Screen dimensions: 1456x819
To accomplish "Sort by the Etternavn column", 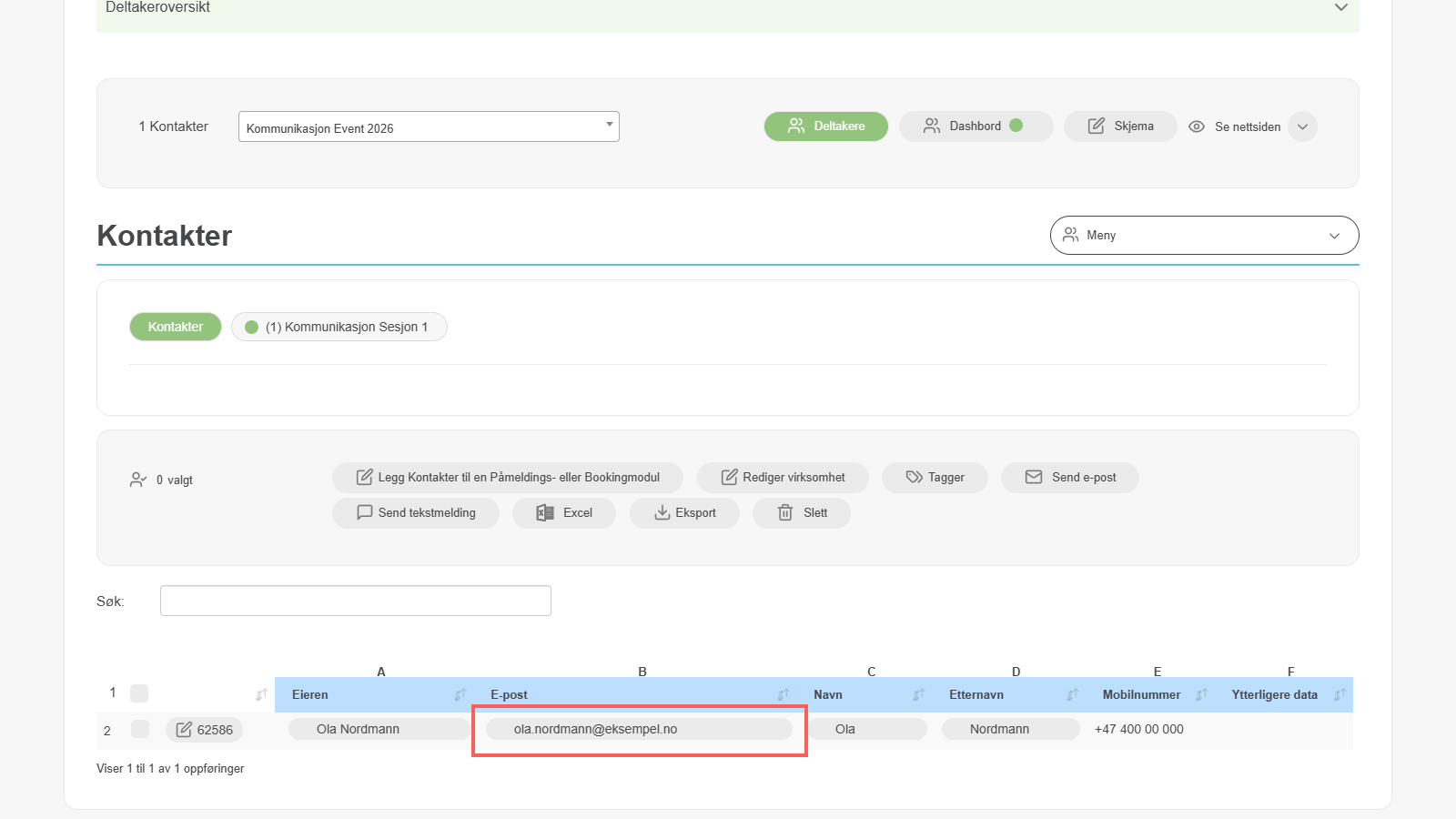I will coord(1010,694).
